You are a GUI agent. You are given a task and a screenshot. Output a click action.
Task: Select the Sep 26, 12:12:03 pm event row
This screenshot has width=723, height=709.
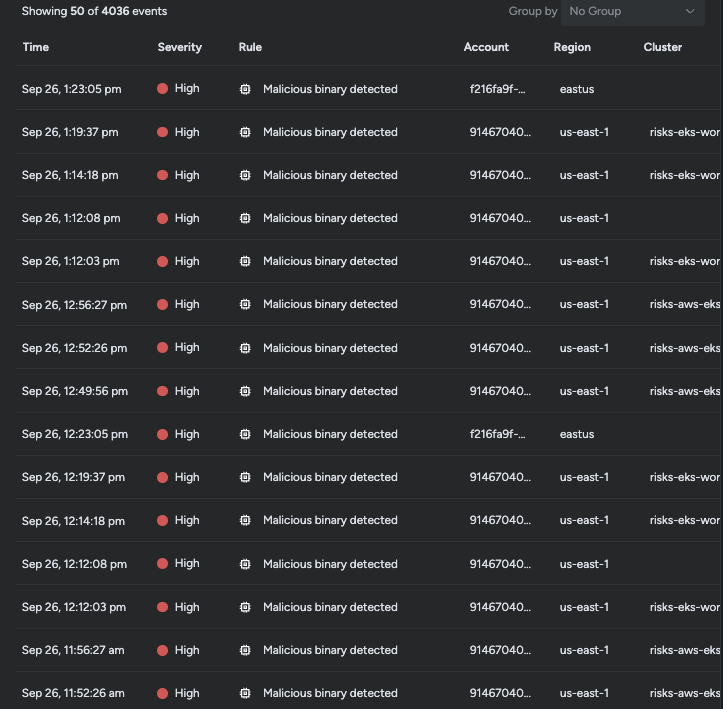(x=368, y=607)
